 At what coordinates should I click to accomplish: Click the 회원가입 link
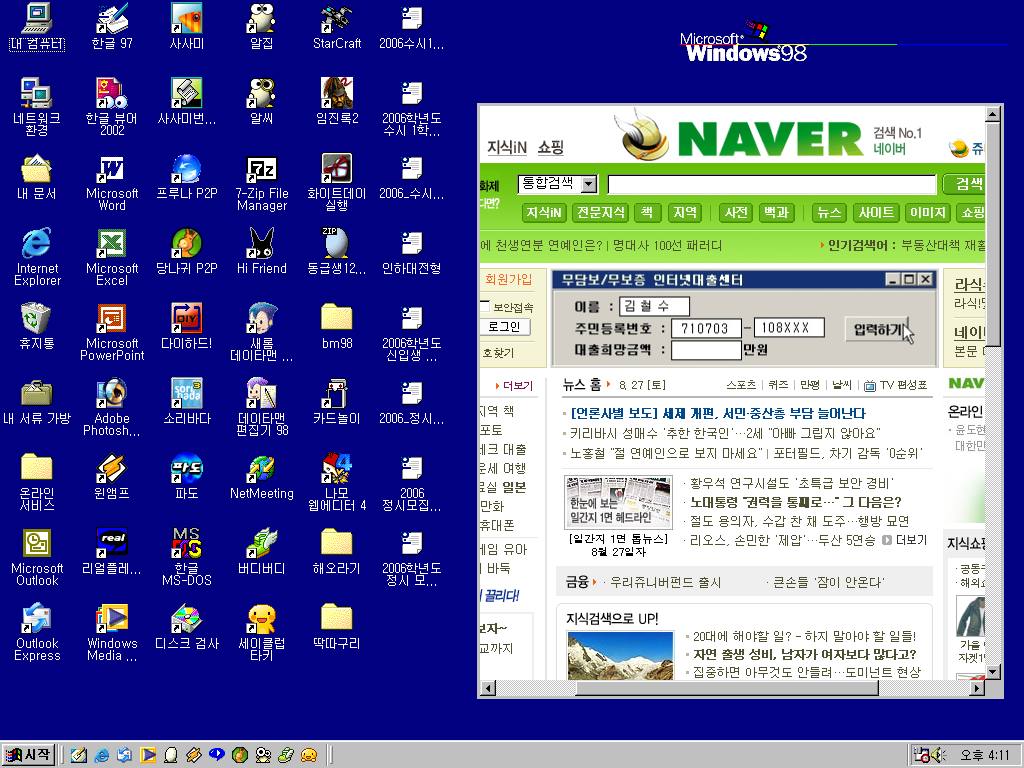[x=508, y=280]
